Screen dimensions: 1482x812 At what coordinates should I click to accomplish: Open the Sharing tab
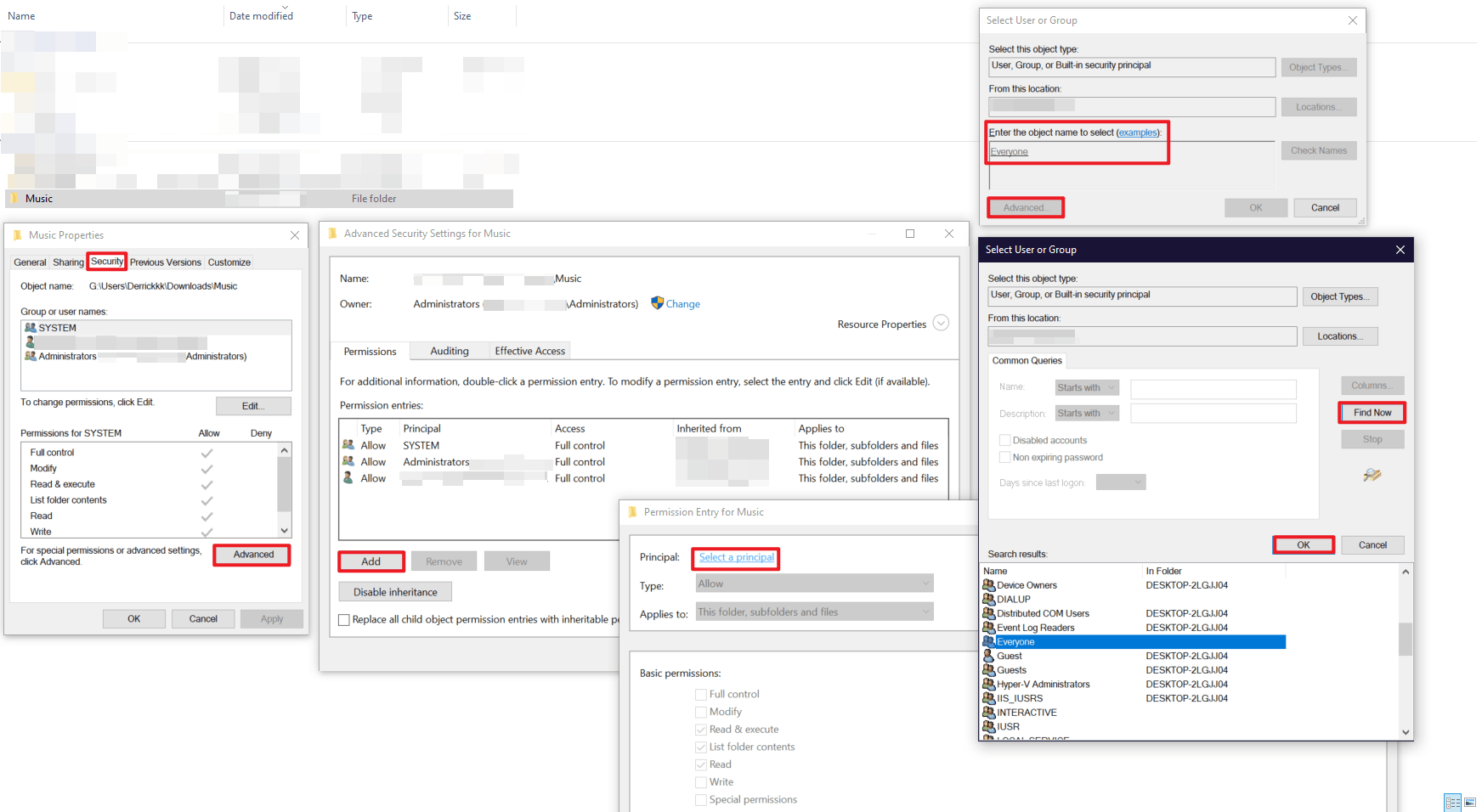pos(68,262)
